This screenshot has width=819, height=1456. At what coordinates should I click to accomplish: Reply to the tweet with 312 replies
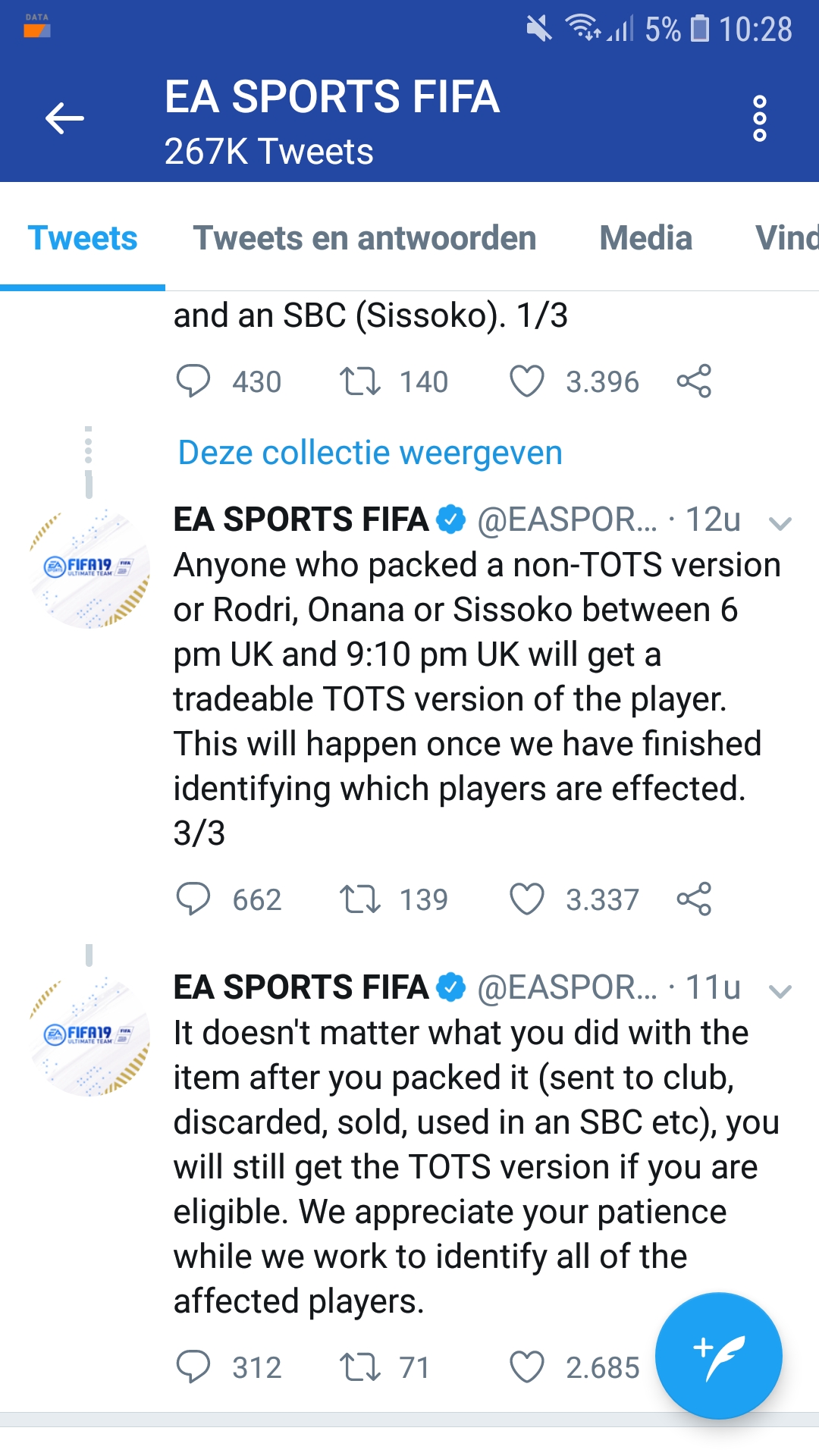click(193, 1367)
